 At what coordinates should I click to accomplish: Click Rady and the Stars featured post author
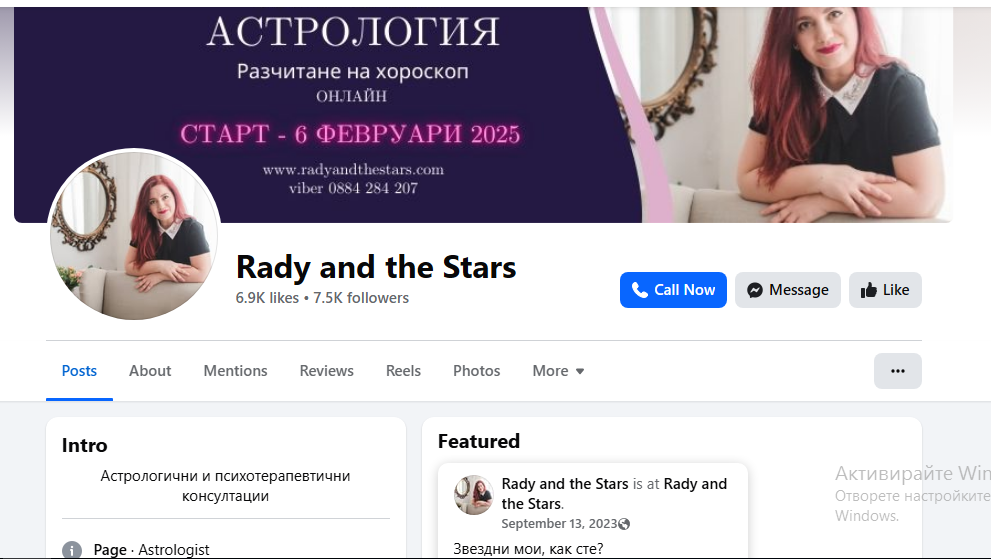point(564,484)
